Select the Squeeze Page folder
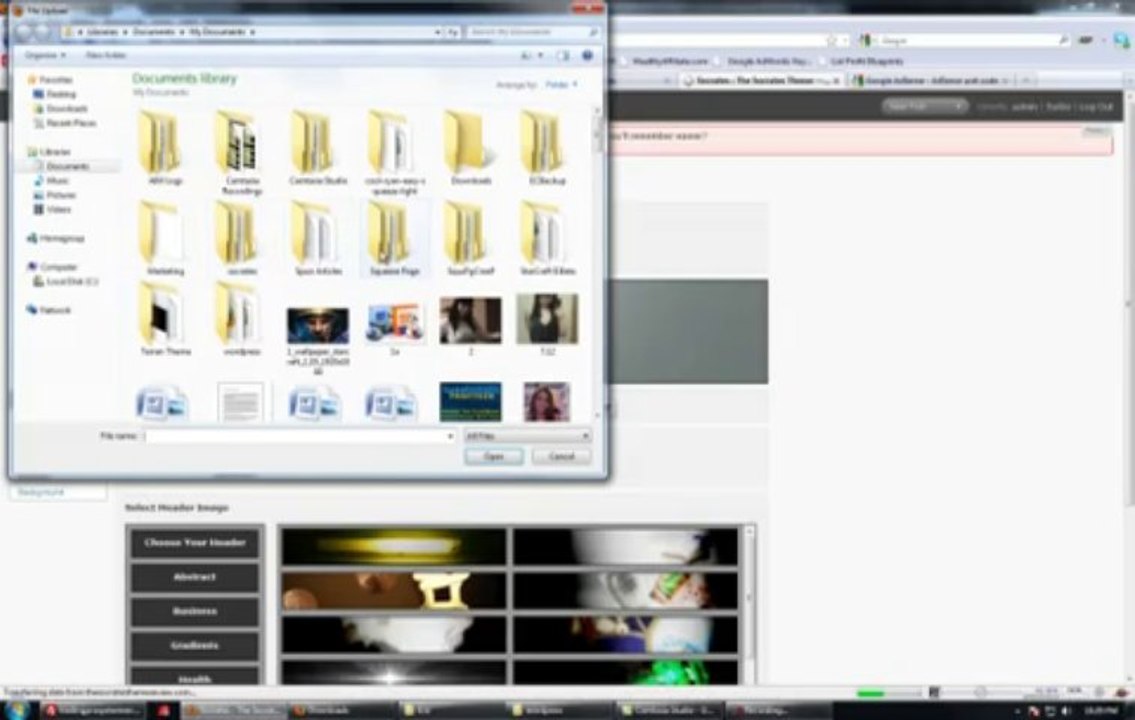The width and height of the screenshot is (1135, 720). 394,239
